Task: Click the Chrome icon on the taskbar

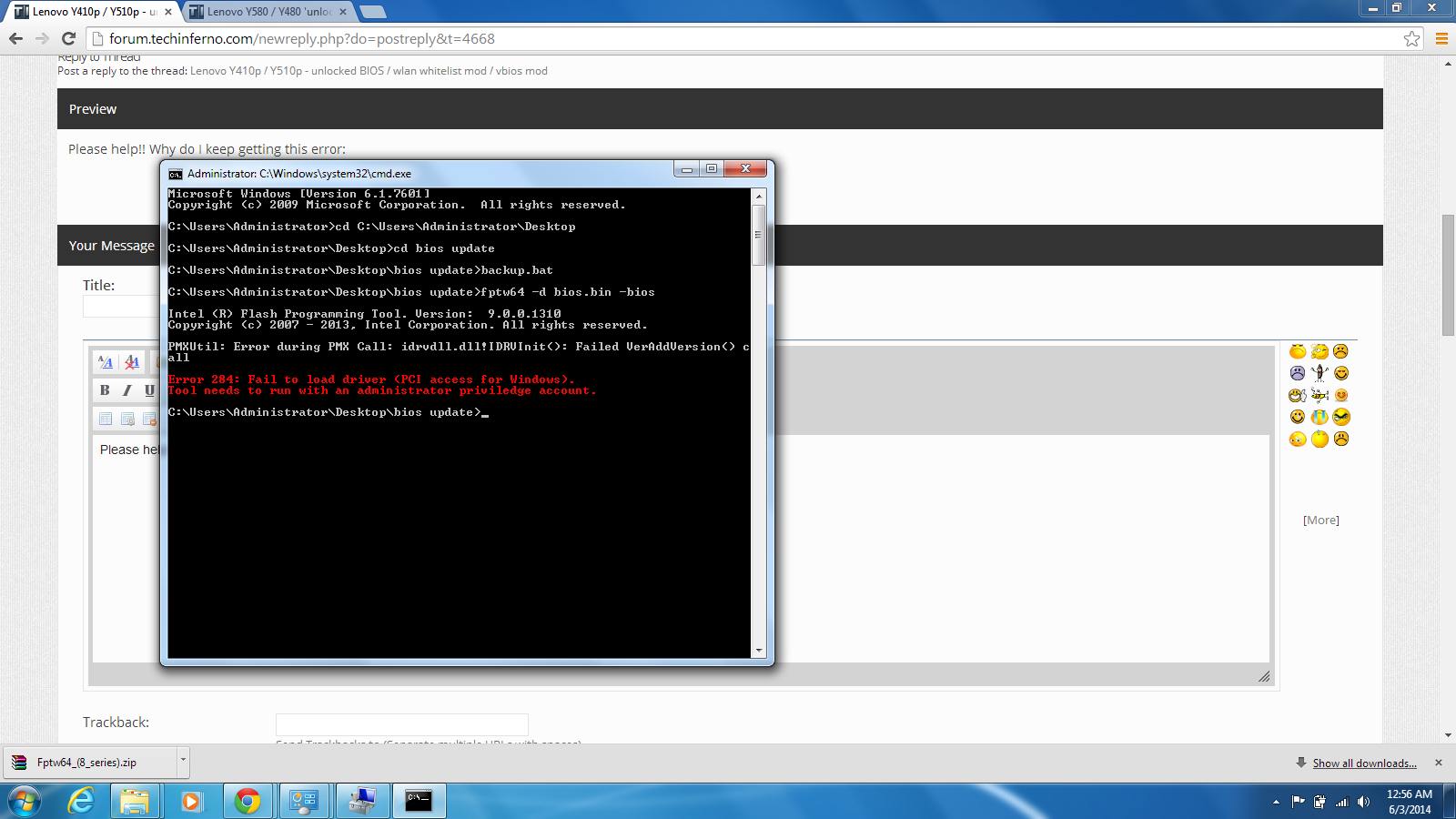Action: (248, 801)
